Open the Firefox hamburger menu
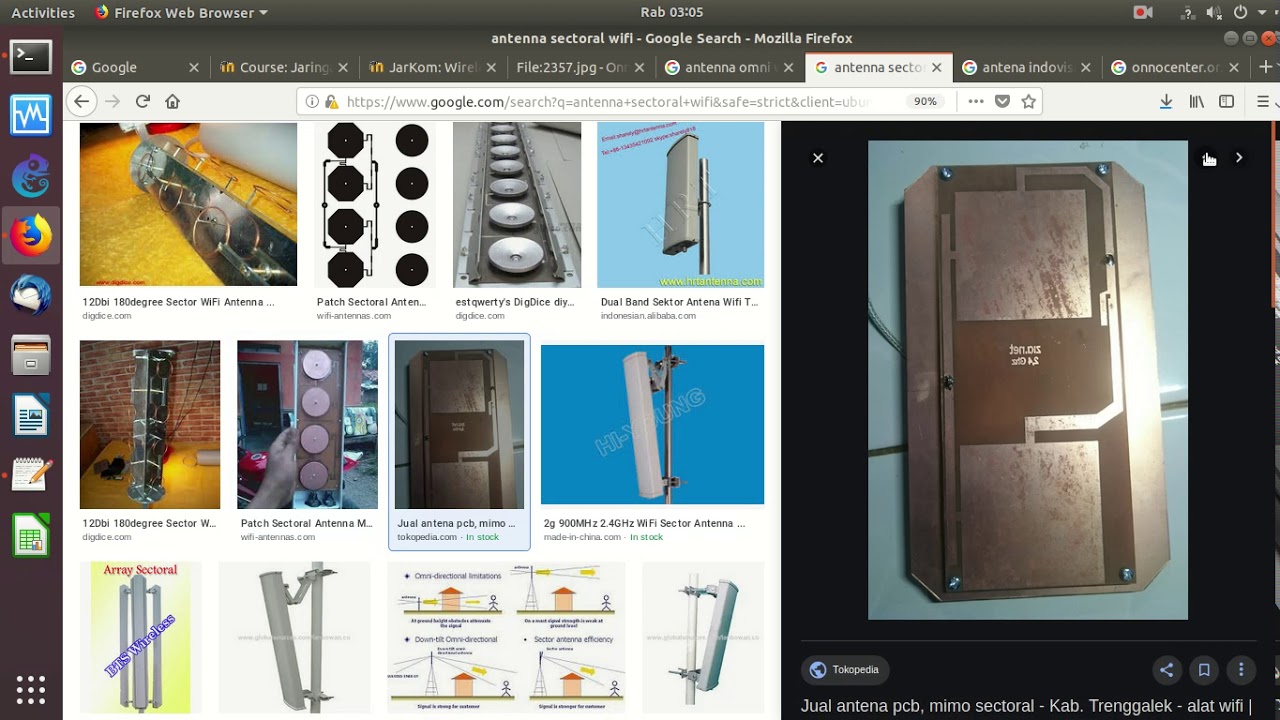Viewport: 1280px width, 720px height. pos(1263,101)
